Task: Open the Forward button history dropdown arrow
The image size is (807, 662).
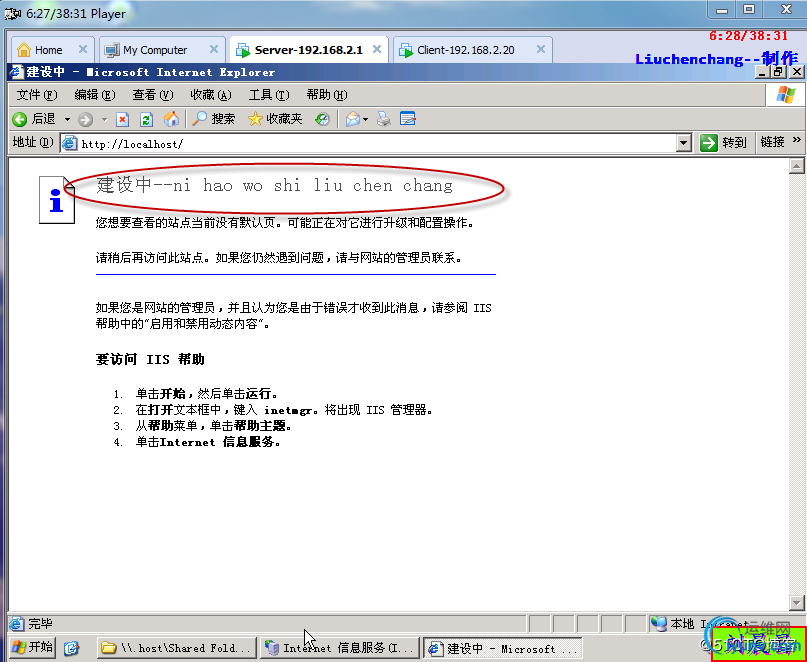Action: pyautogui.click(x=104, y=120)
